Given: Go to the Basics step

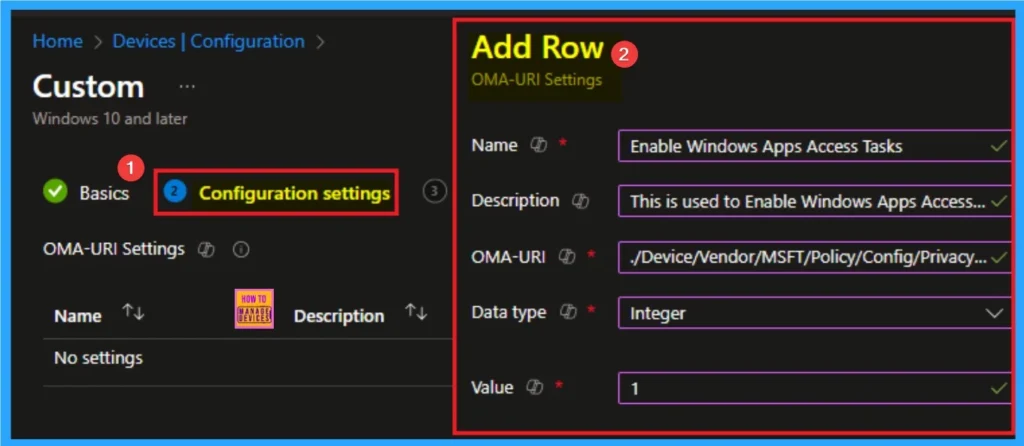Looking at the screenshot, I should [x=104, y=193].
